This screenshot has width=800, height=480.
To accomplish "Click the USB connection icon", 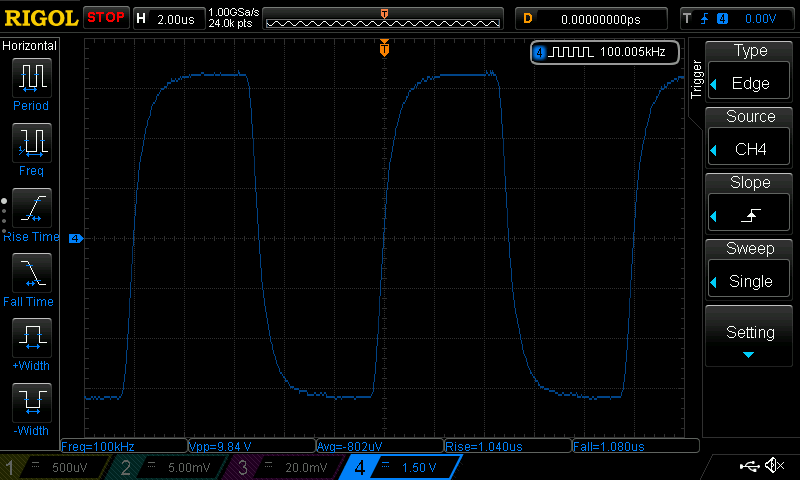I will point(749,465).
